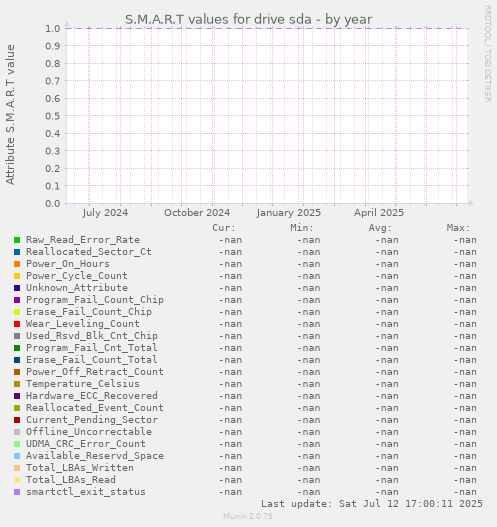Click the purple smartctl_exit_status legend swatch
Screen dimensions: 497x527
tap(17, 492)
